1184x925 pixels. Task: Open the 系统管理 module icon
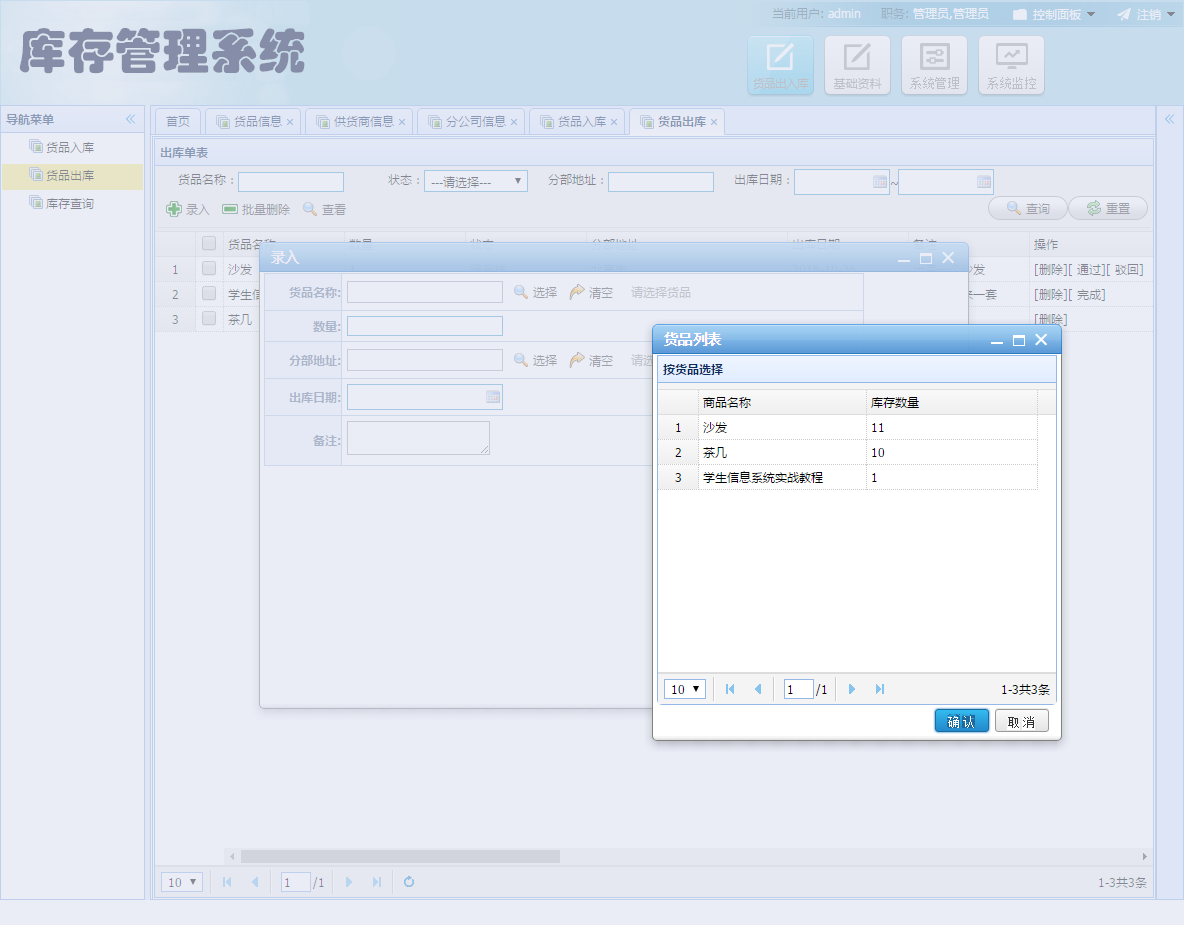[934, 65]
